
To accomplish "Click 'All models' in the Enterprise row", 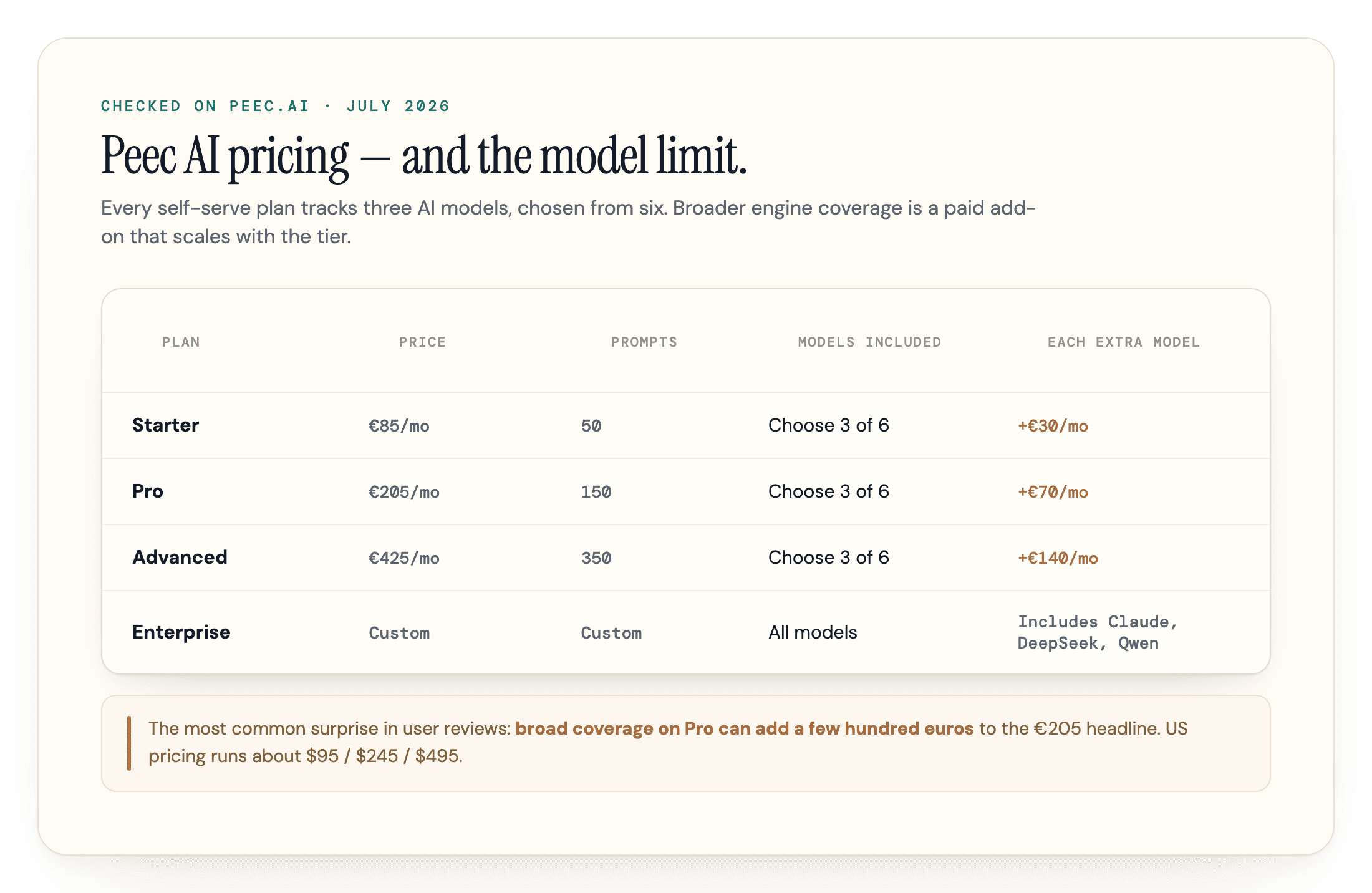I will [813, 632].
